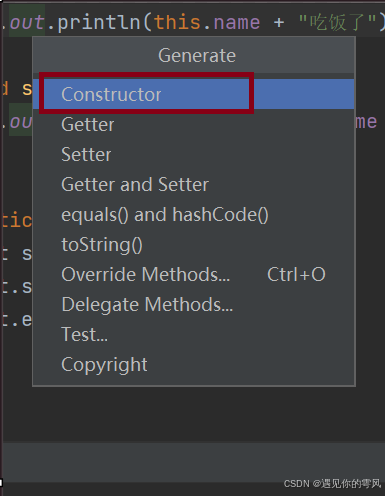This screenshot has height=496, width=385.
Task: Place cursor on println in the code
Action: [x=99, y=23]
